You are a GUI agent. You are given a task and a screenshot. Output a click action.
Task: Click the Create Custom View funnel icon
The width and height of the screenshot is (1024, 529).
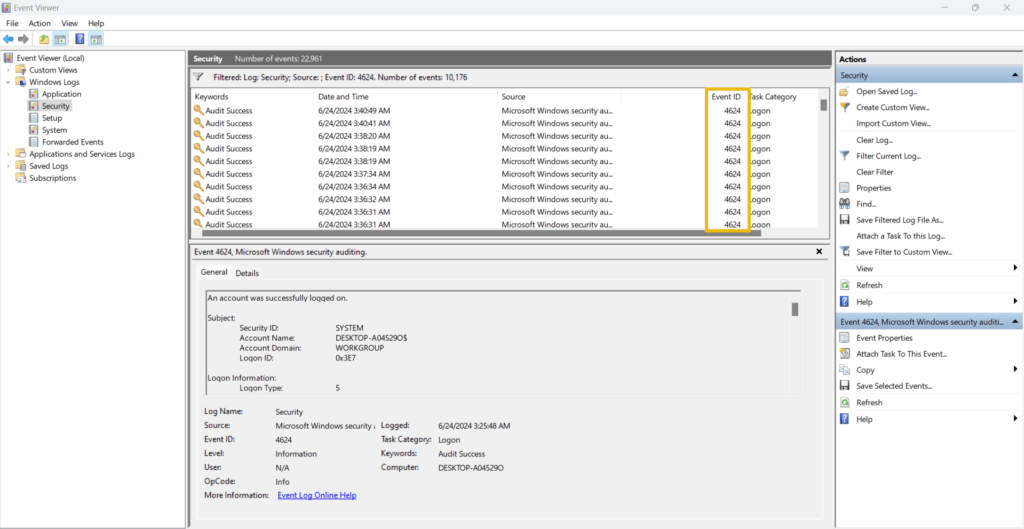tap(844, 107)
